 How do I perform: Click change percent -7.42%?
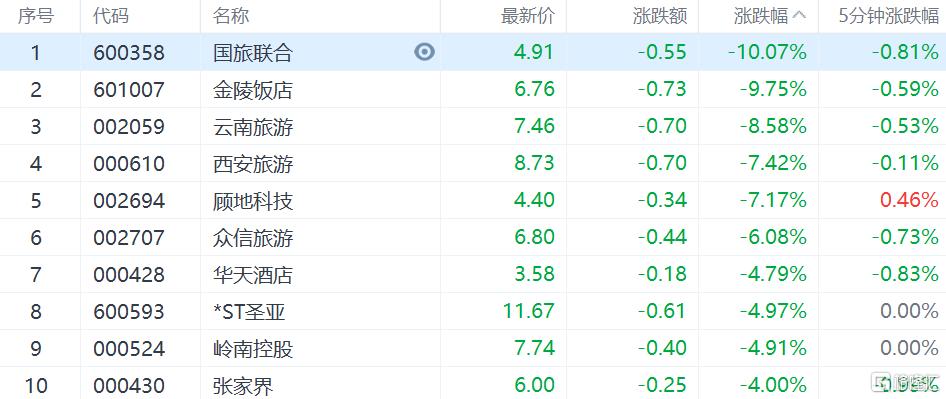coord(773,164)
